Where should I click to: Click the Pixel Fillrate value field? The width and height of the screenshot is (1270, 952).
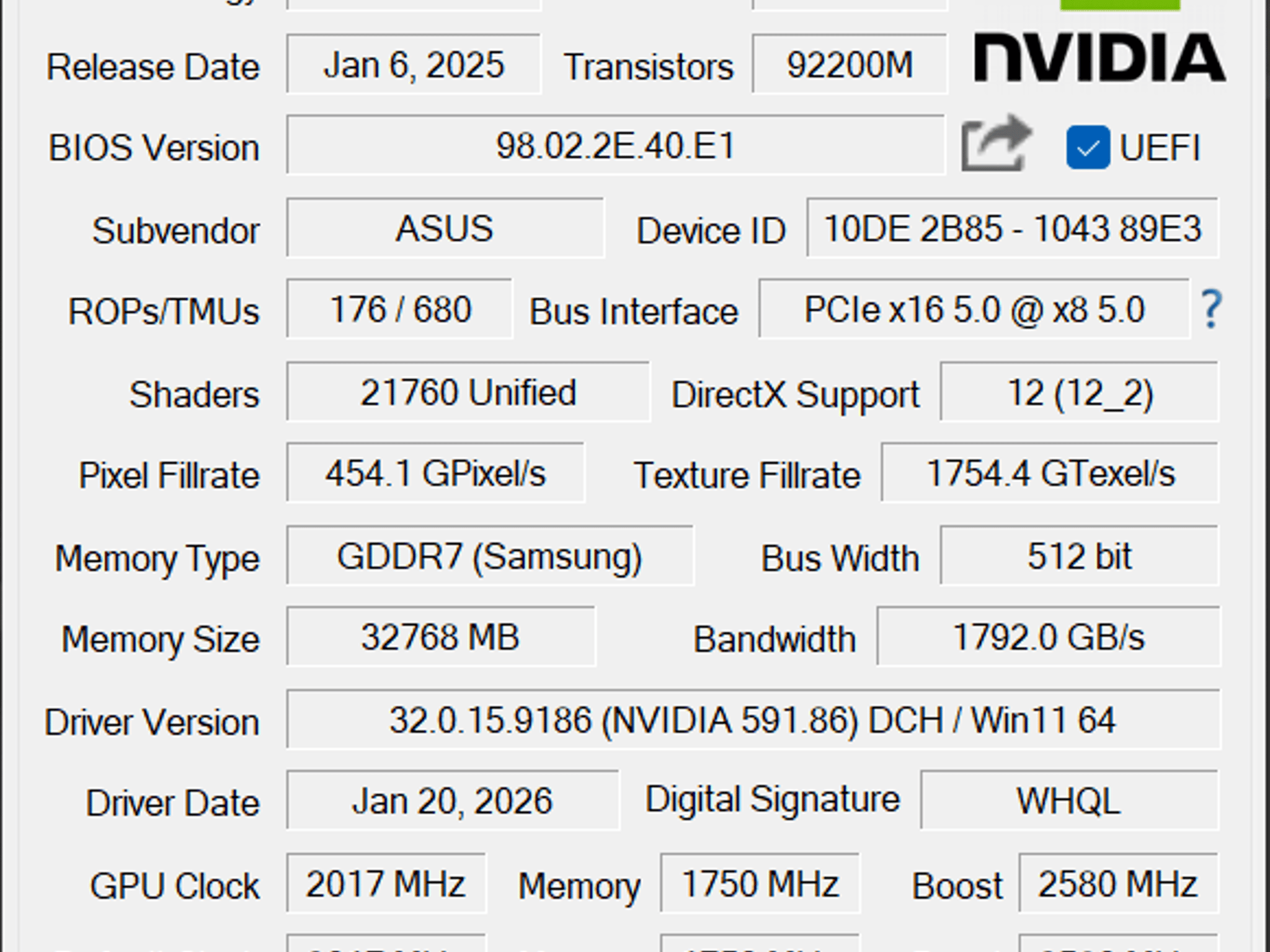(435, 473)
